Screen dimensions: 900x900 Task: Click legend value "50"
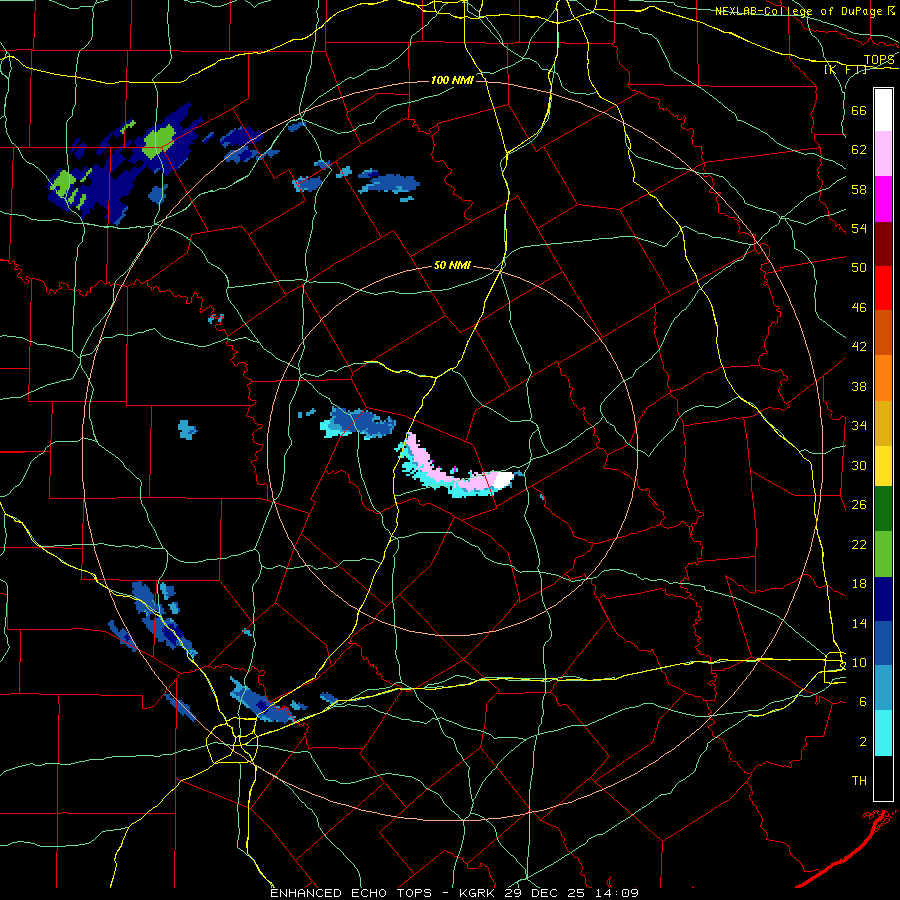[x=859, y=267]
